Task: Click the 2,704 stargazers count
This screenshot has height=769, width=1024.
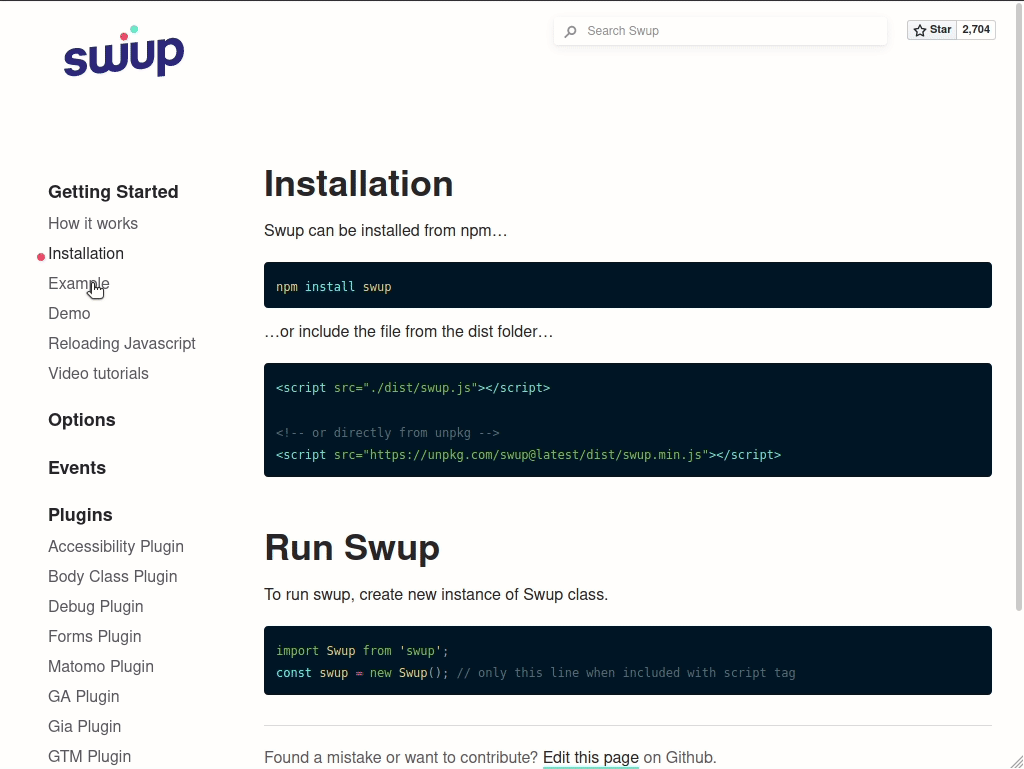Action: coord(976,30)
